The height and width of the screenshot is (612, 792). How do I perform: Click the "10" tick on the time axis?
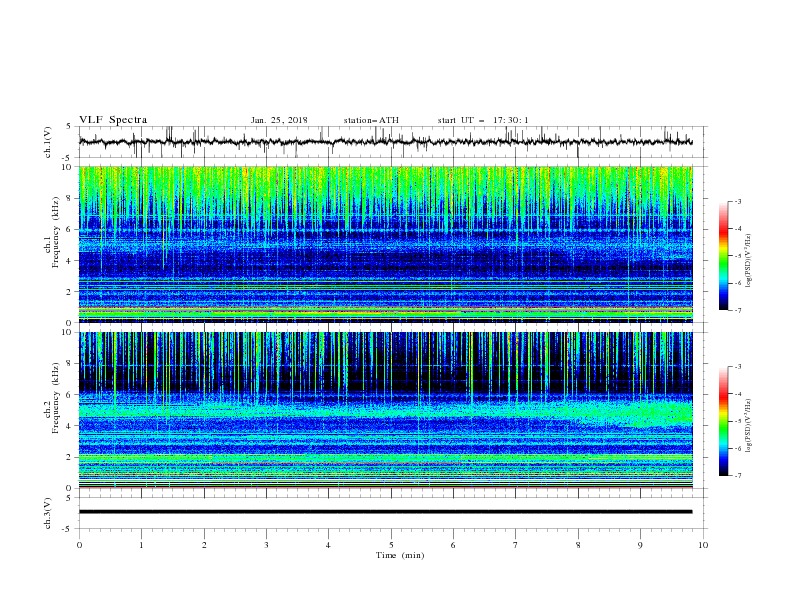pyautogui.click(x=703, y=545)
